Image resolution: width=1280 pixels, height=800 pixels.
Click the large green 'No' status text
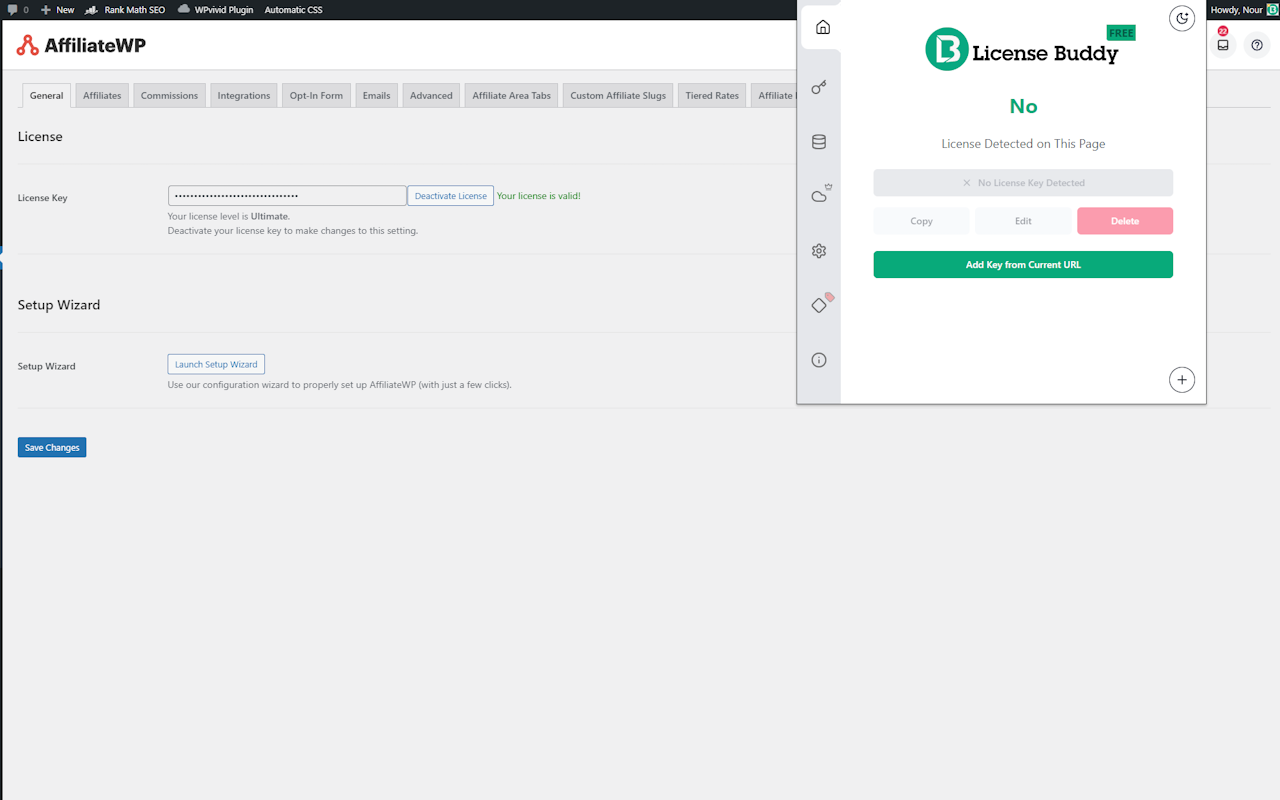[1023, 106]
